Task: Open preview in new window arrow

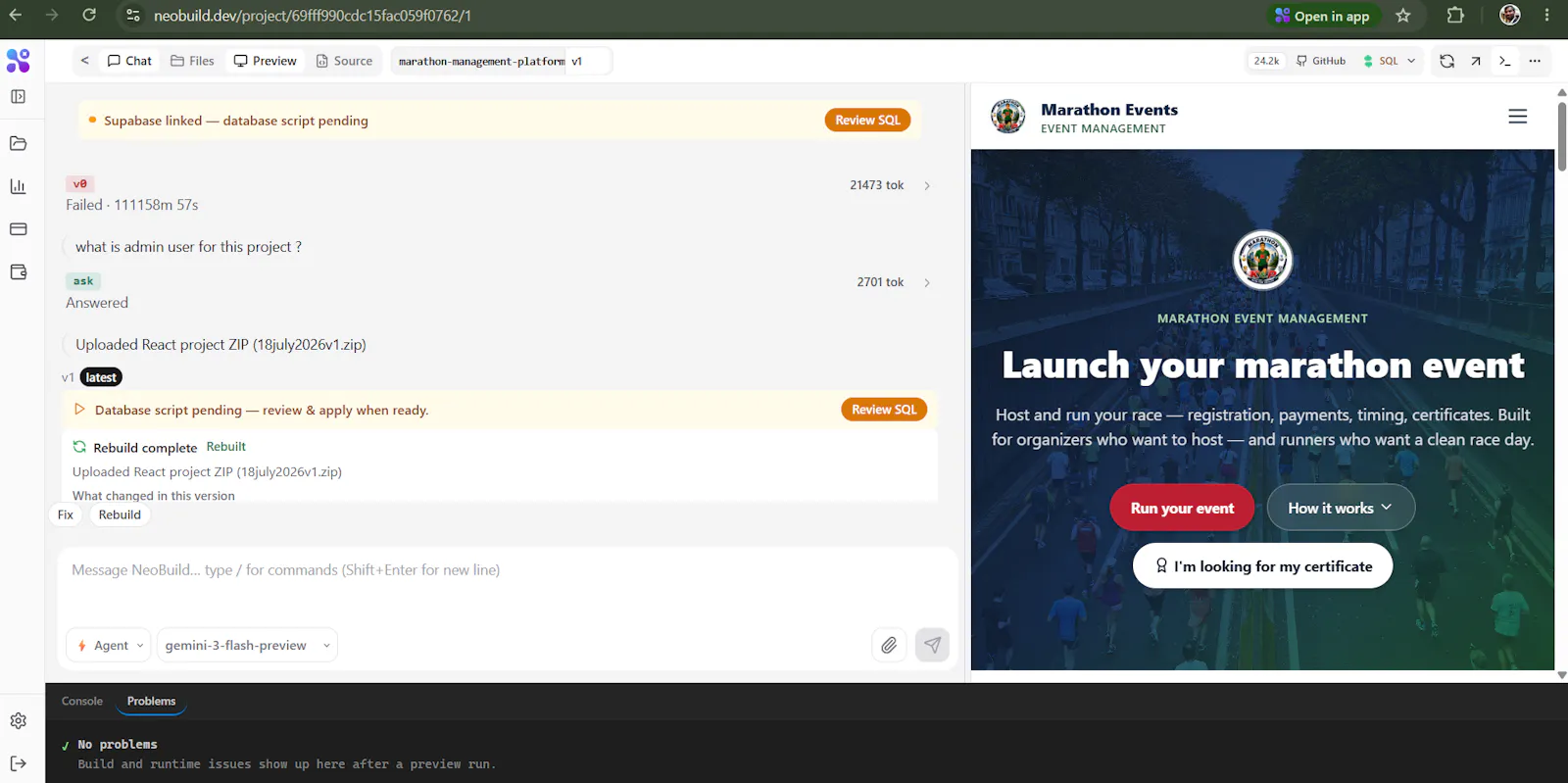Action: [x=1476, y=61]
